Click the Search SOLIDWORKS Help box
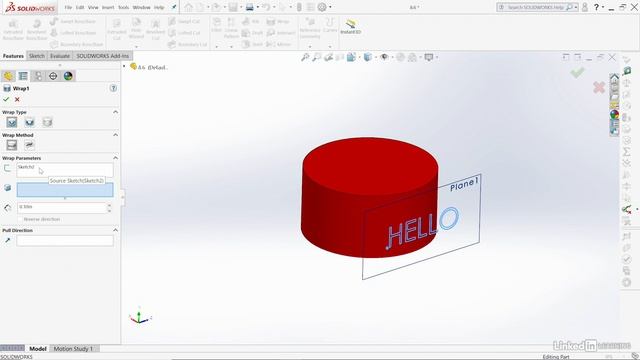The image size is (640, 360). [x=535, y=7]
